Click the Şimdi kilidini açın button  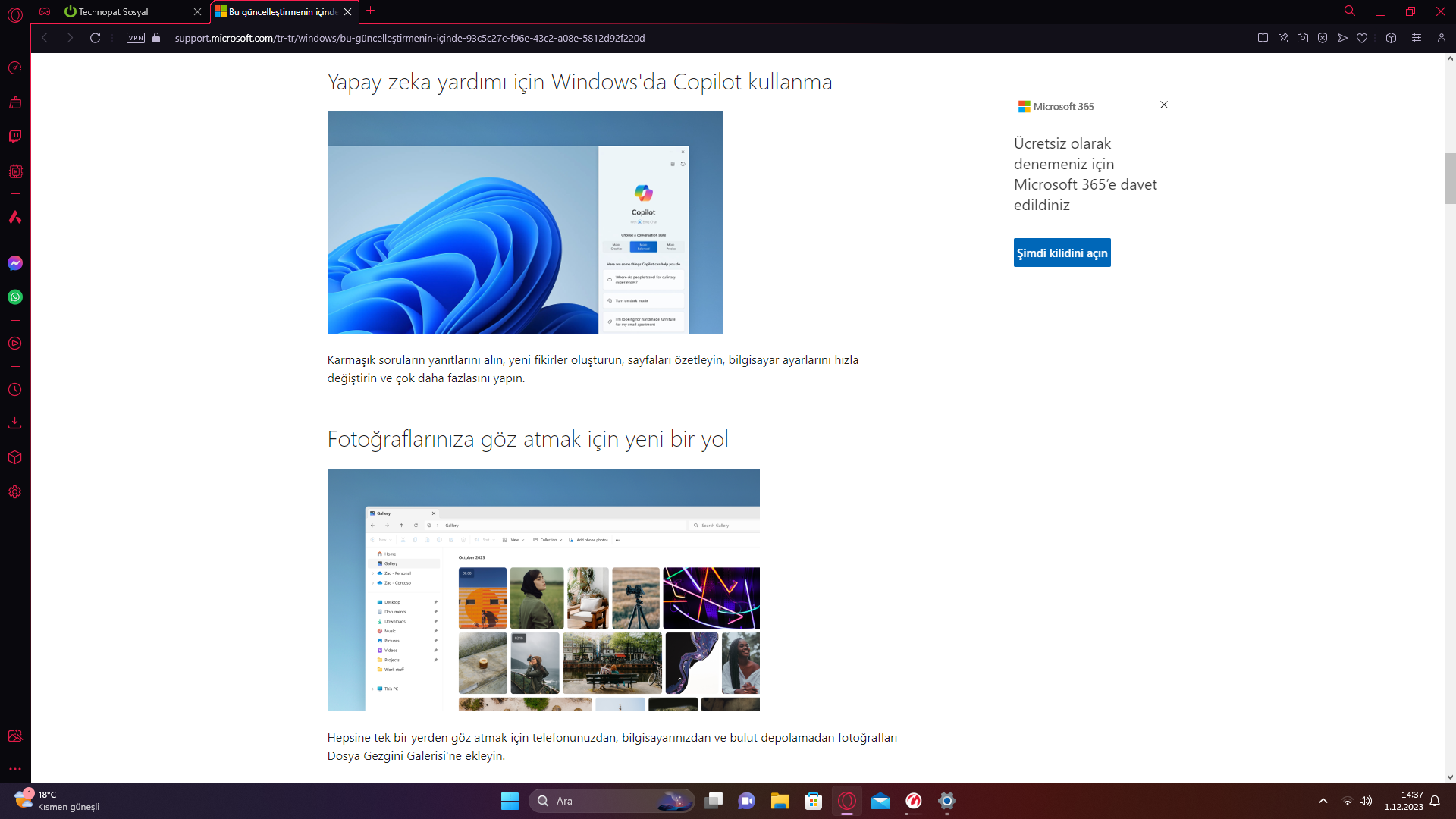click(x=1062, y=253)
